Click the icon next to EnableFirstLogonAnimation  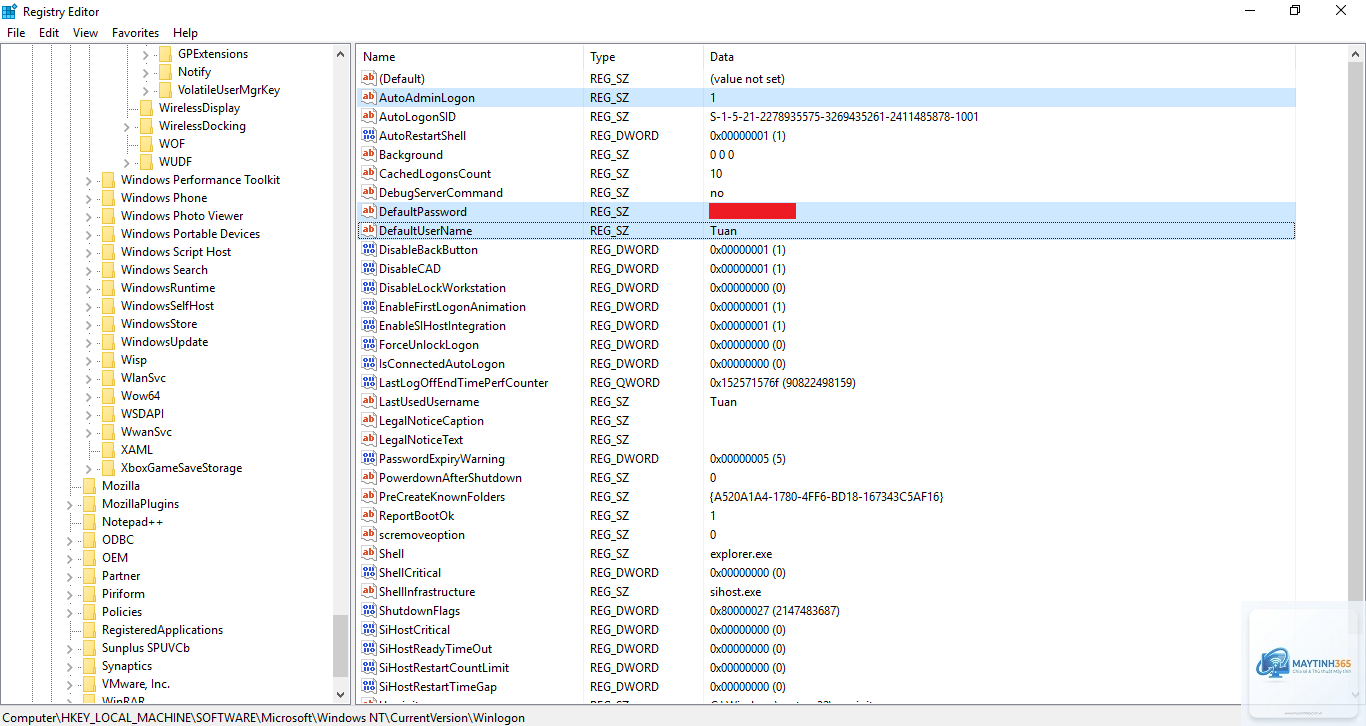click(368, 306)
